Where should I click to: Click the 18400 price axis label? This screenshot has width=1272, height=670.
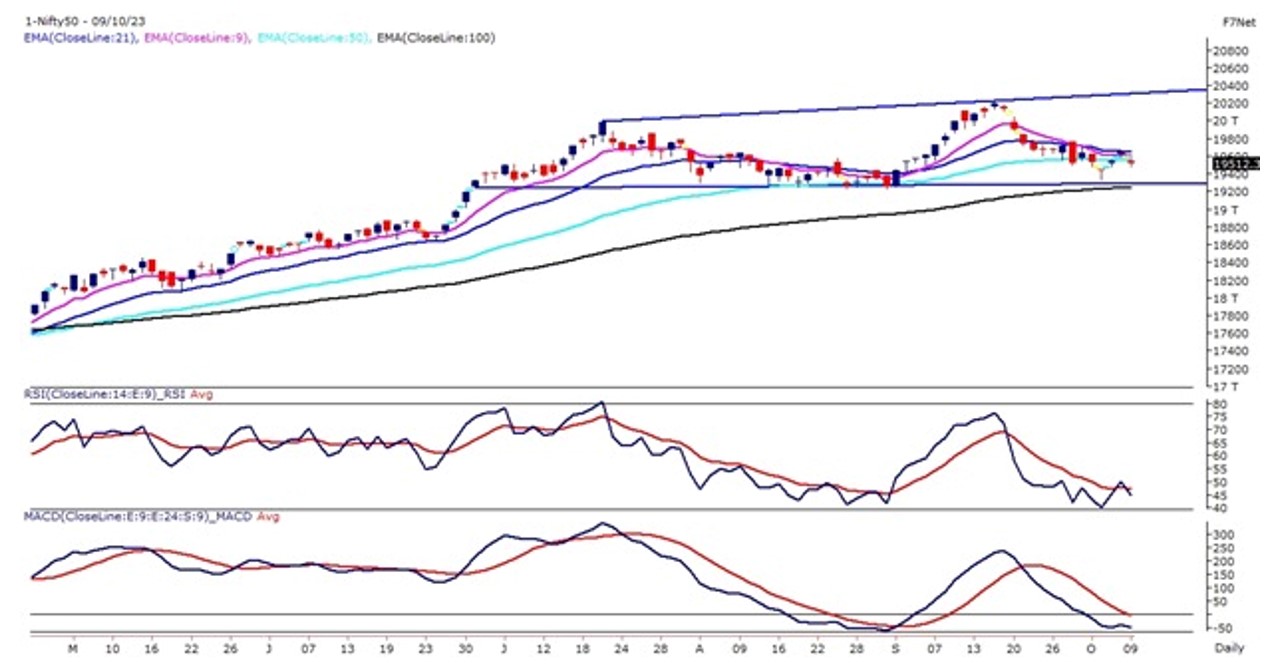(x=1229, y=263)
